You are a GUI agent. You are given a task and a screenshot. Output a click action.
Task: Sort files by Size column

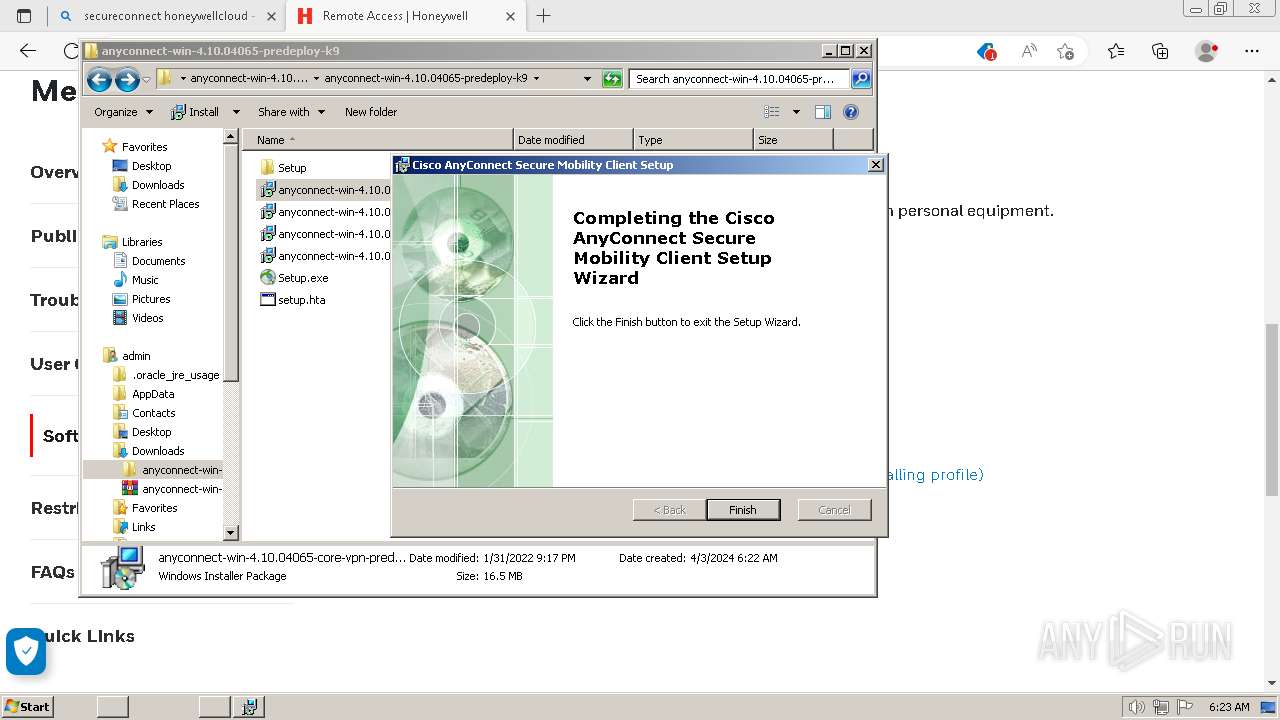coord(793,140)
